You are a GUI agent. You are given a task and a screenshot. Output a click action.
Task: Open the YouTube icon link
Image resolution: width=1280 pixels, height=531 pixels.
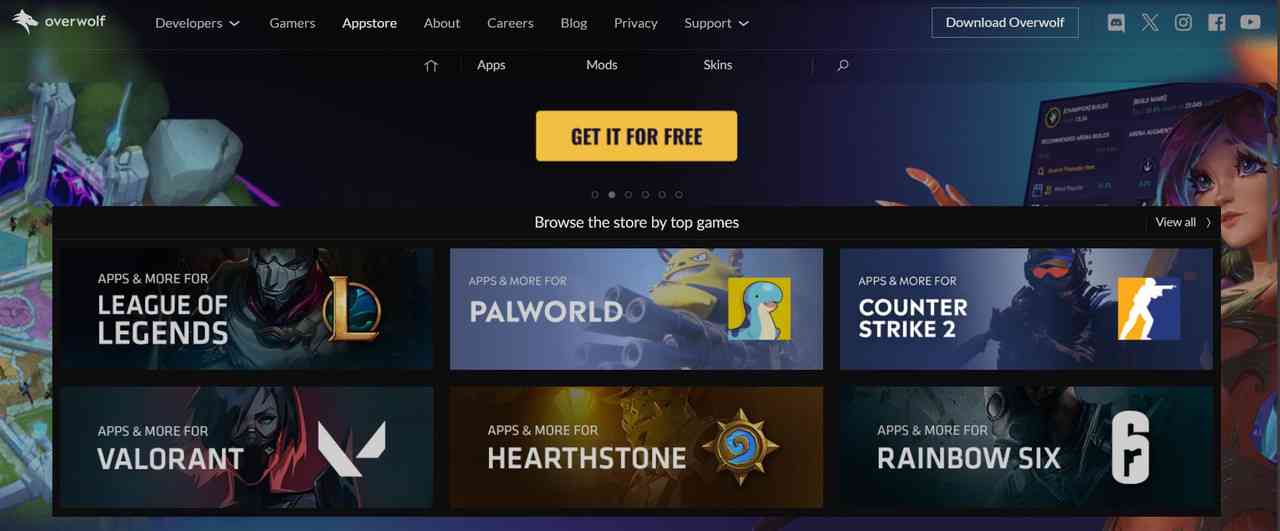pos(1250,23)
